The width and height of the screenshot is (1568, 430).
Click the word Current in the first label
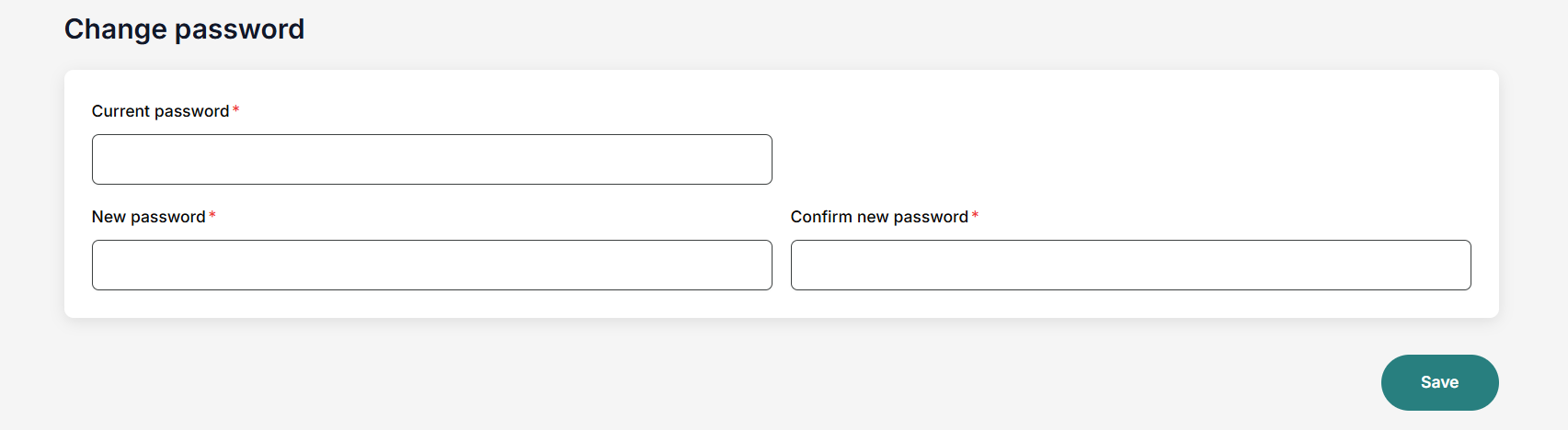click(x=120, y=111)
